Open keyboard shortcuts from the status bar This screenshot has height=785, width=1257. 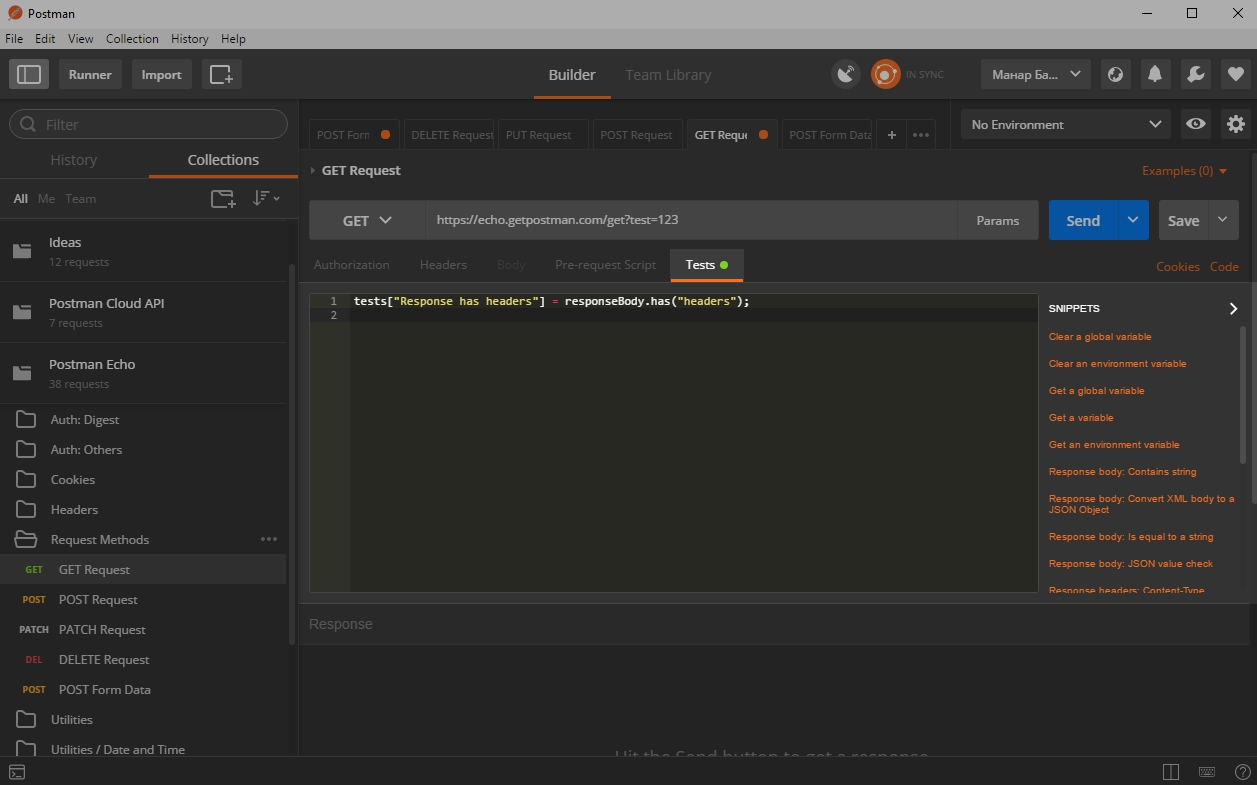[1206, 771]
